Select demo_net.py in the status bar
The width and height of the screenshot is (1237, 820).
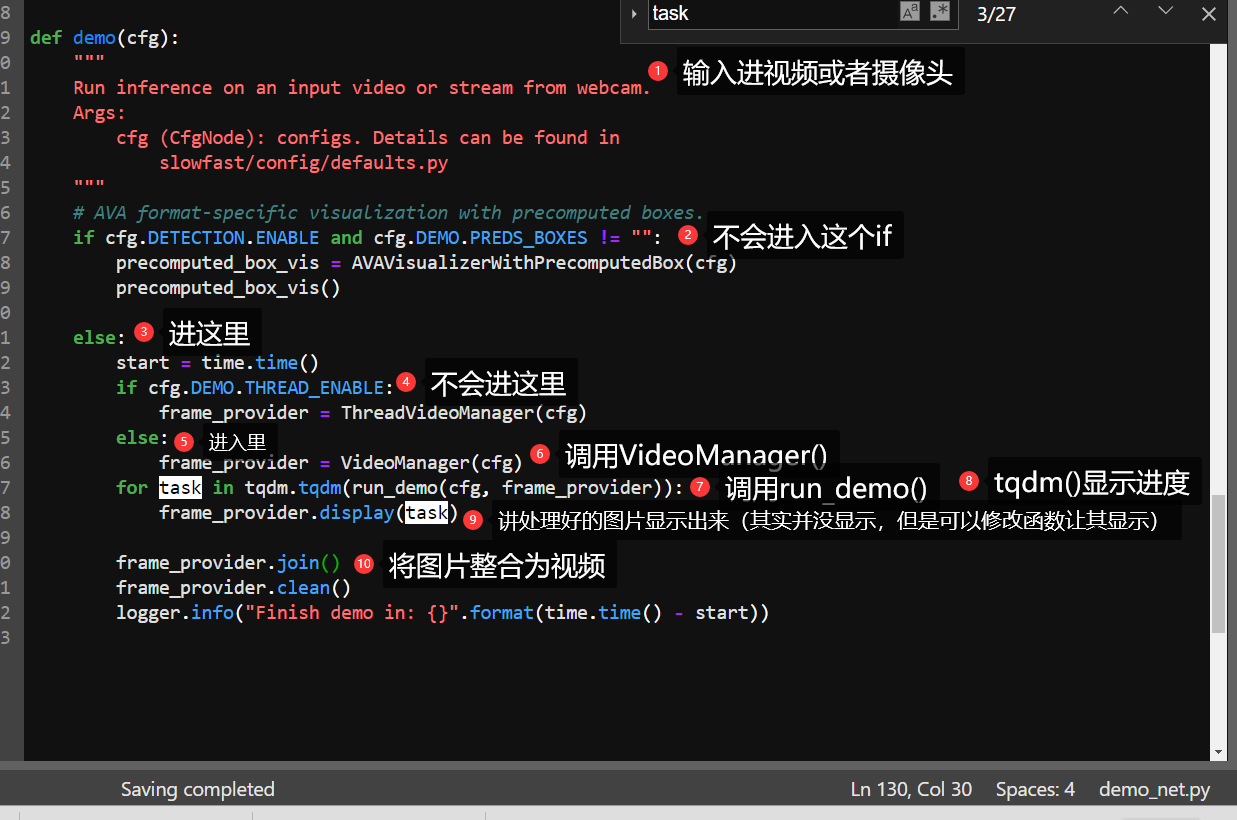1154,789
